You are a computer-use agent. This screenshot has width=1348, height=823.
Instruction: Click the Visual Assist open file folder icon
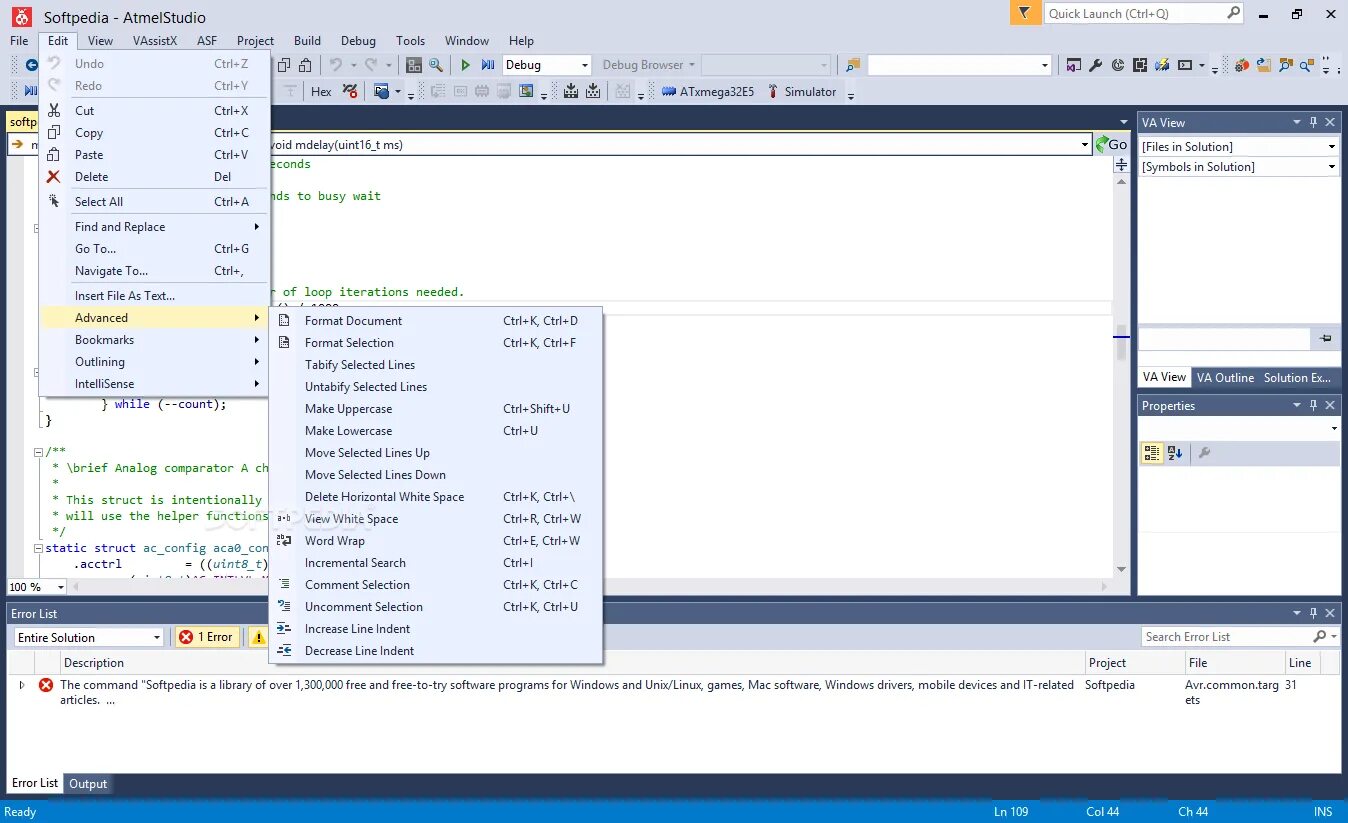point(1263,65)
